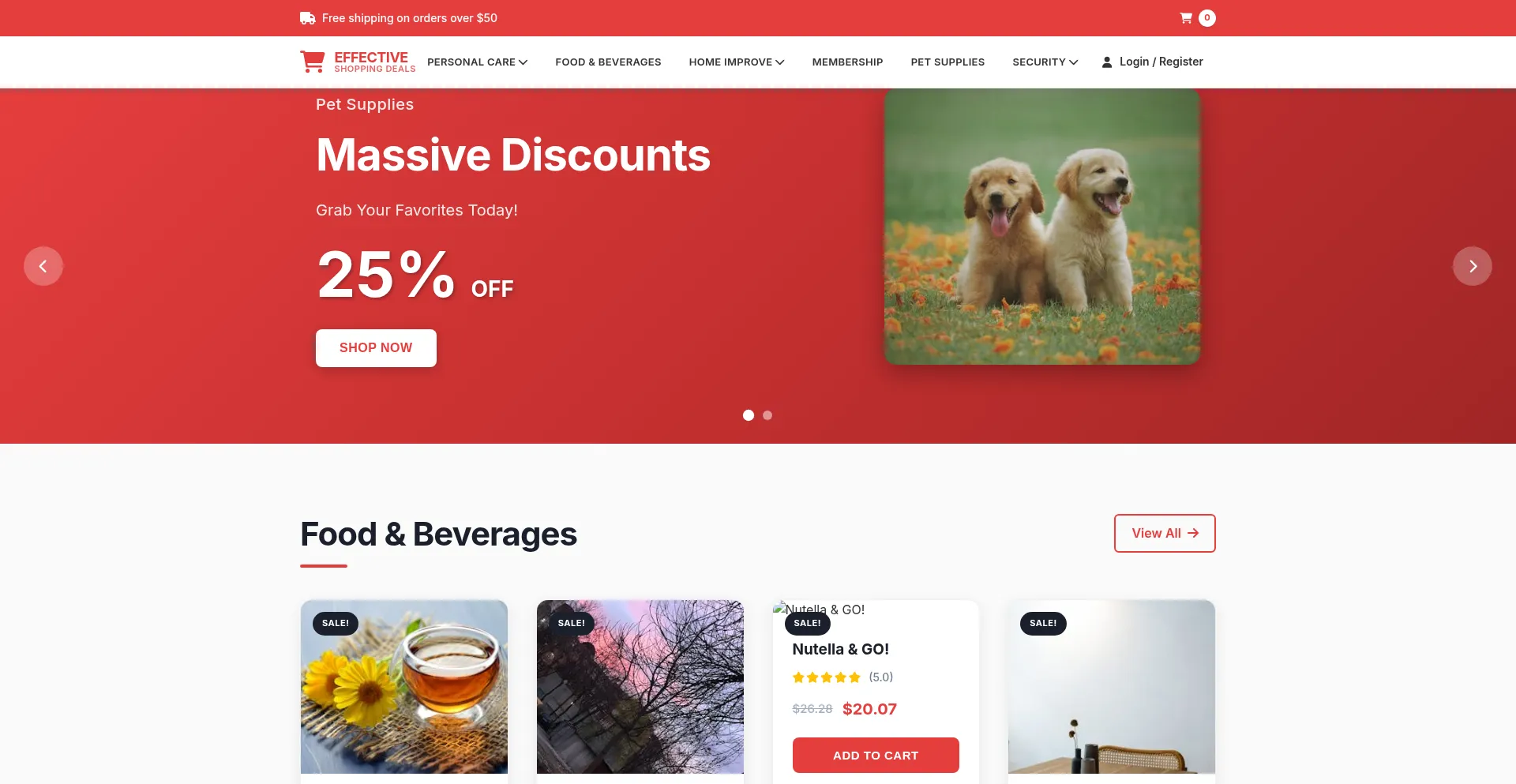The image size is (1516, 784).
Task: Open the Membership menu item
Action: point(847,62)
